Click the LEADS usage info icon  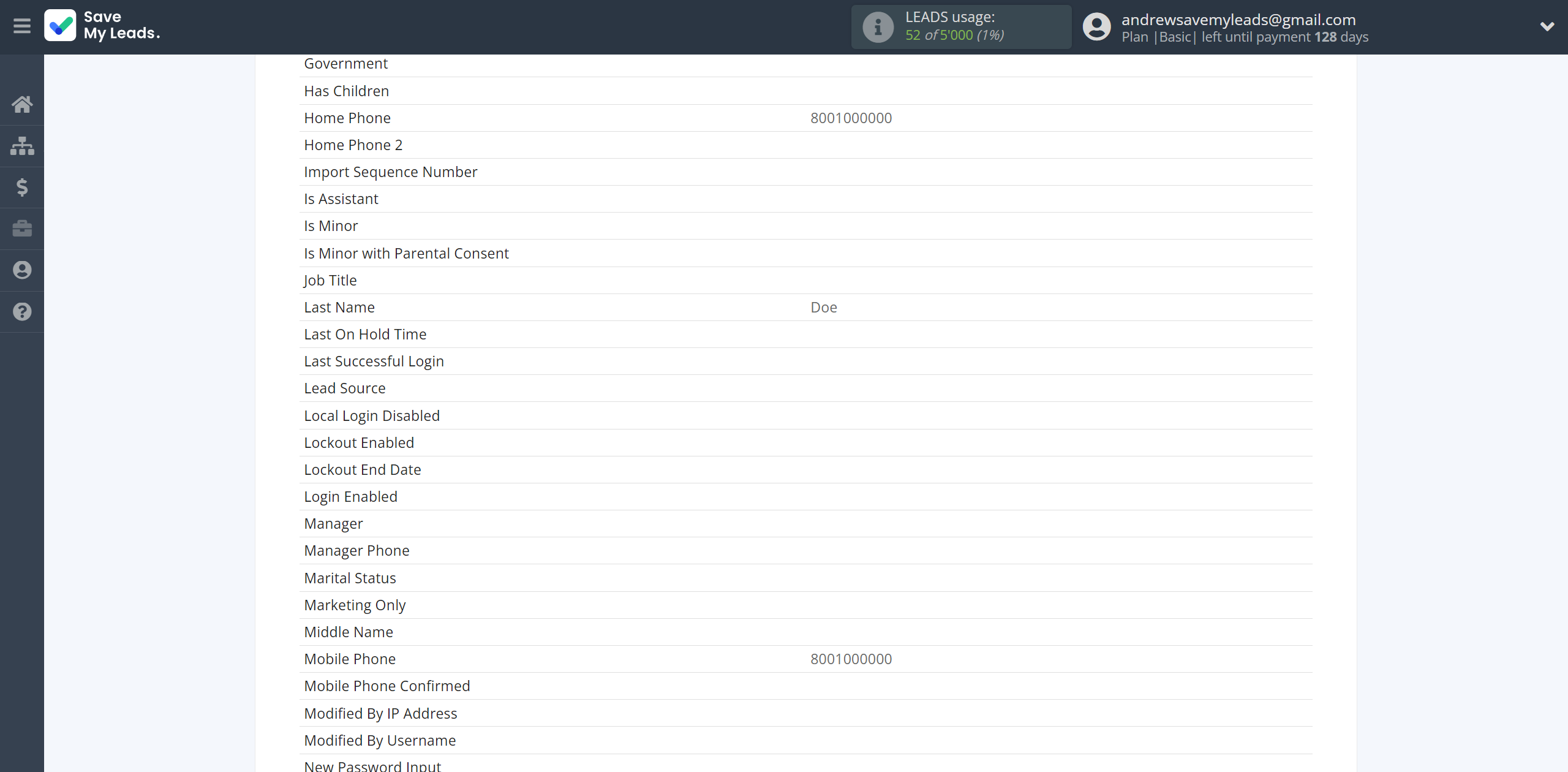point(878,27)
